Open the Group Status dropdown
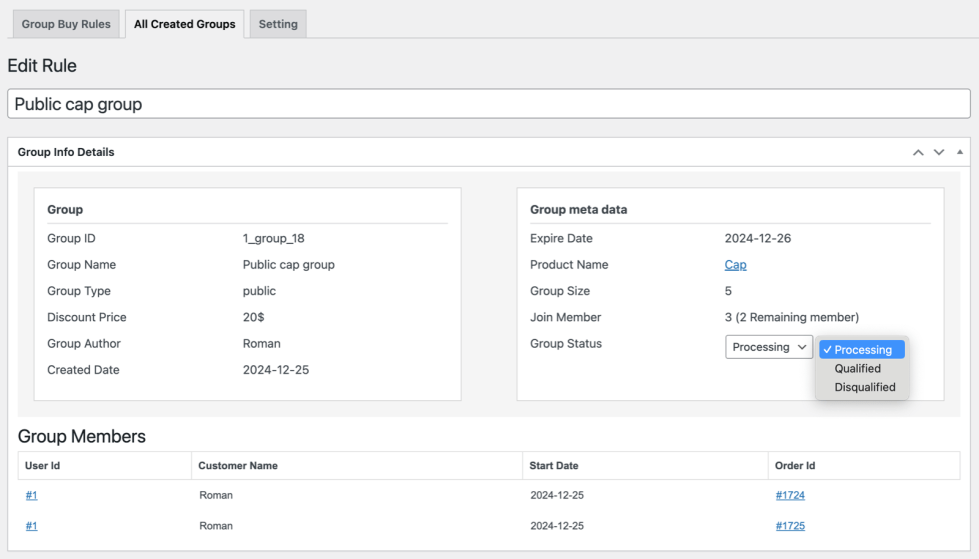 tap(768, 347)
